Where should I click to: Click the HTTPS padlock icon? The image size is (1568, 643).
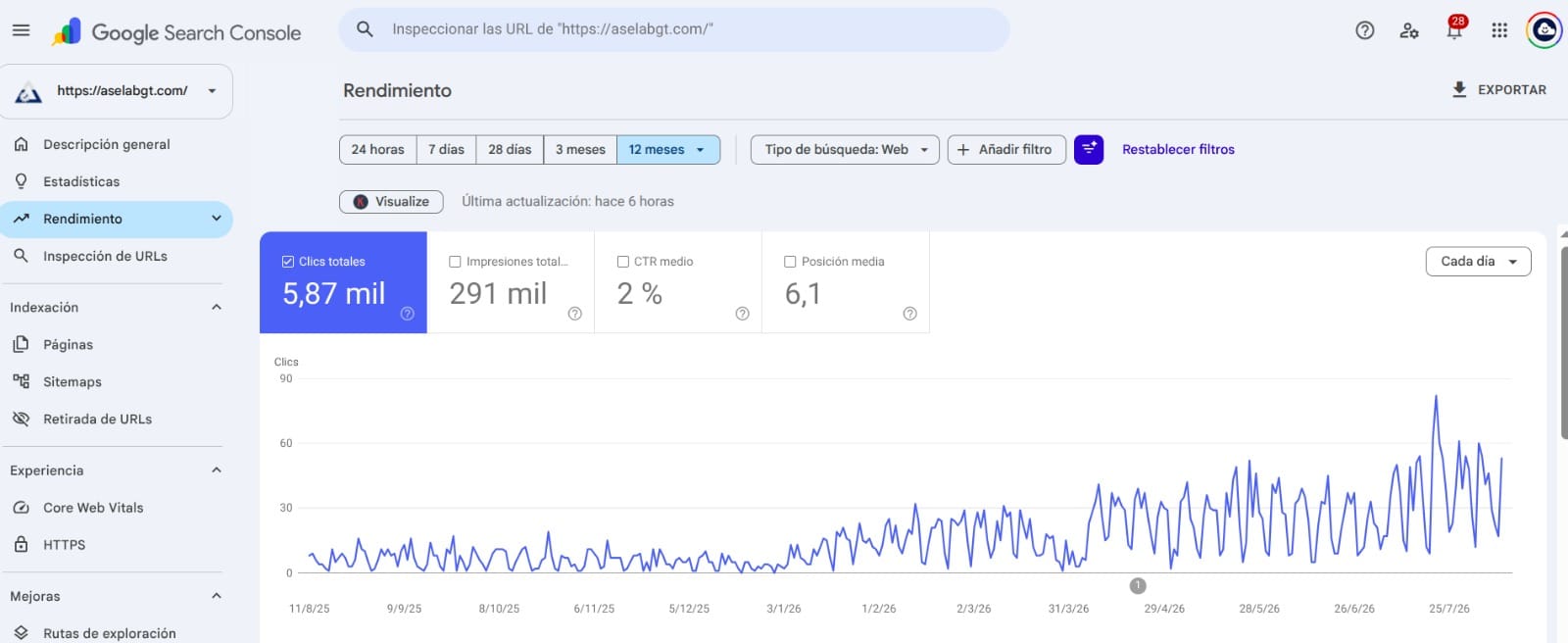click(x=21, y=544)
